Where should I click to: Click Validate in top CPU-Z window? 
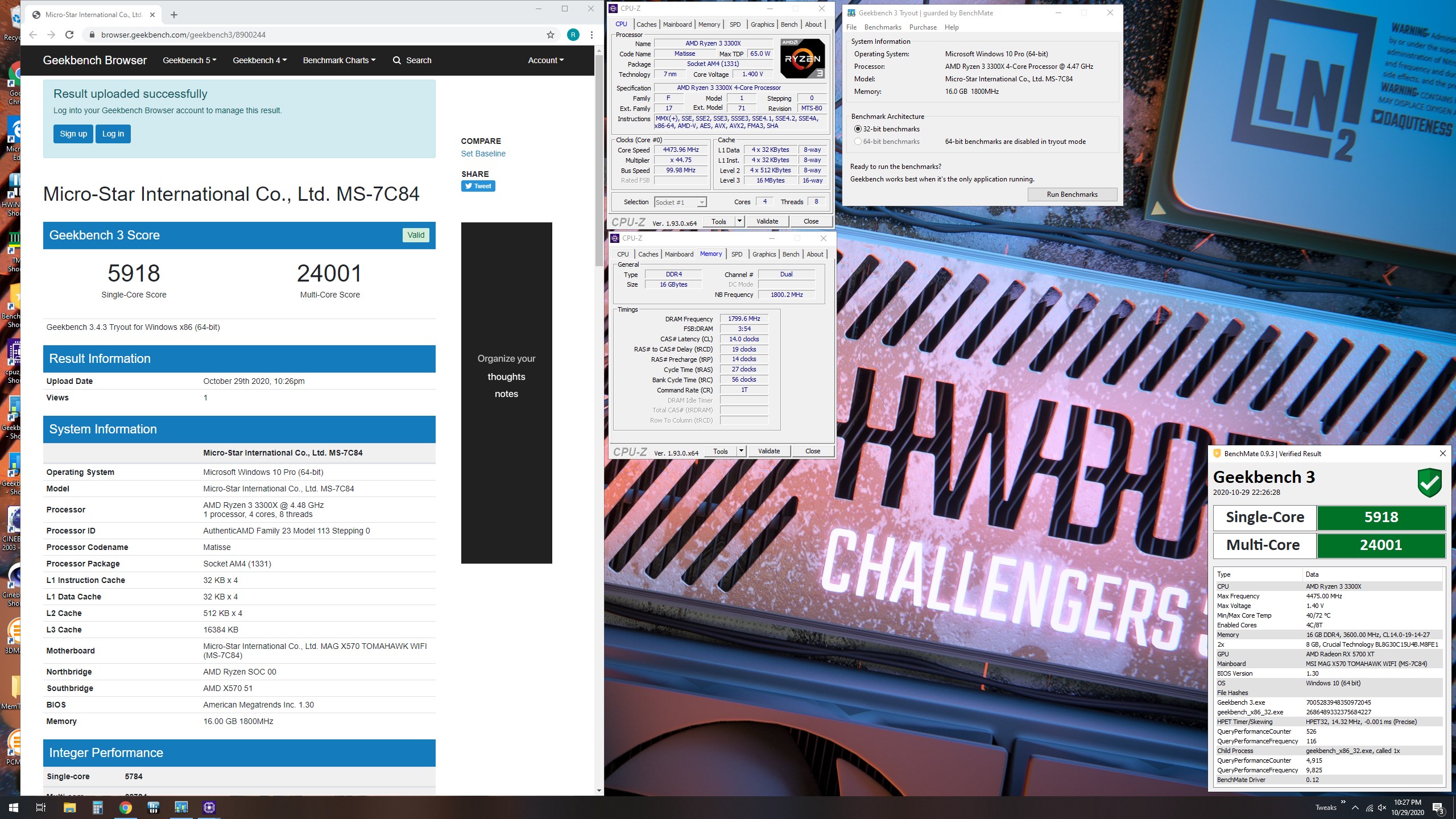[767, 221]
